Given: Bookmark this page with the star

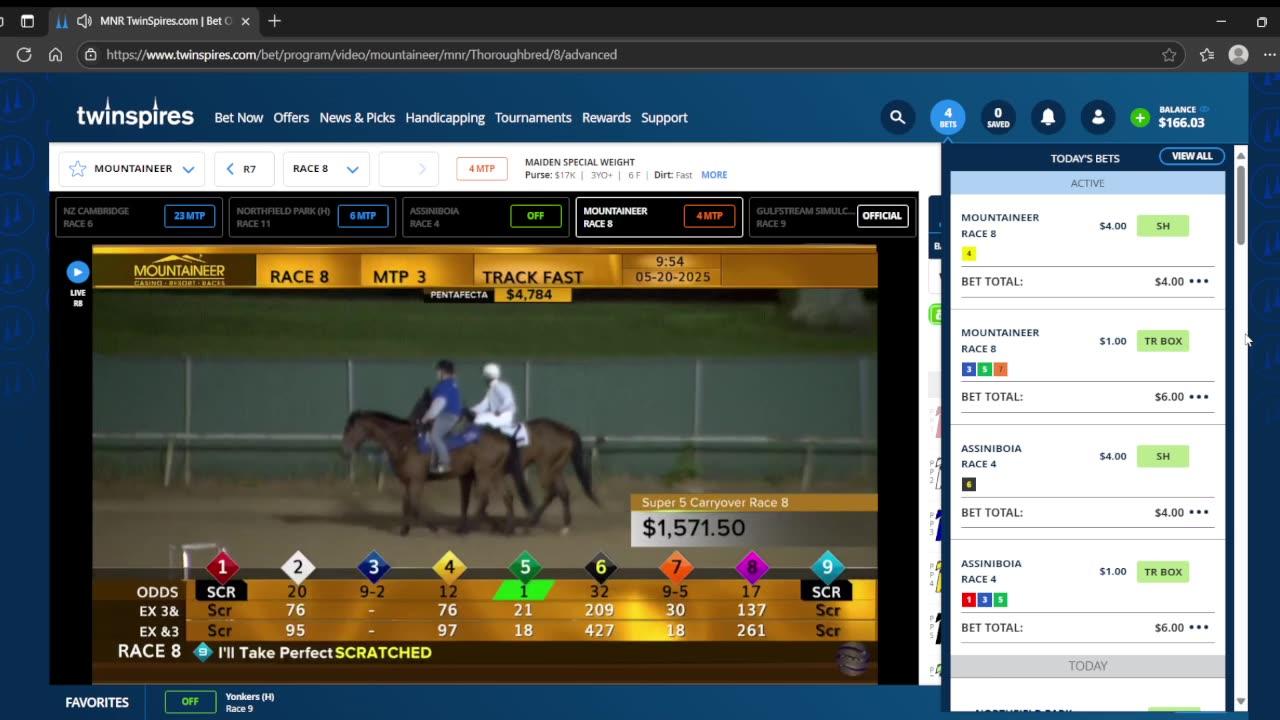Looking at the screenshot, I should coord(1169,55).
